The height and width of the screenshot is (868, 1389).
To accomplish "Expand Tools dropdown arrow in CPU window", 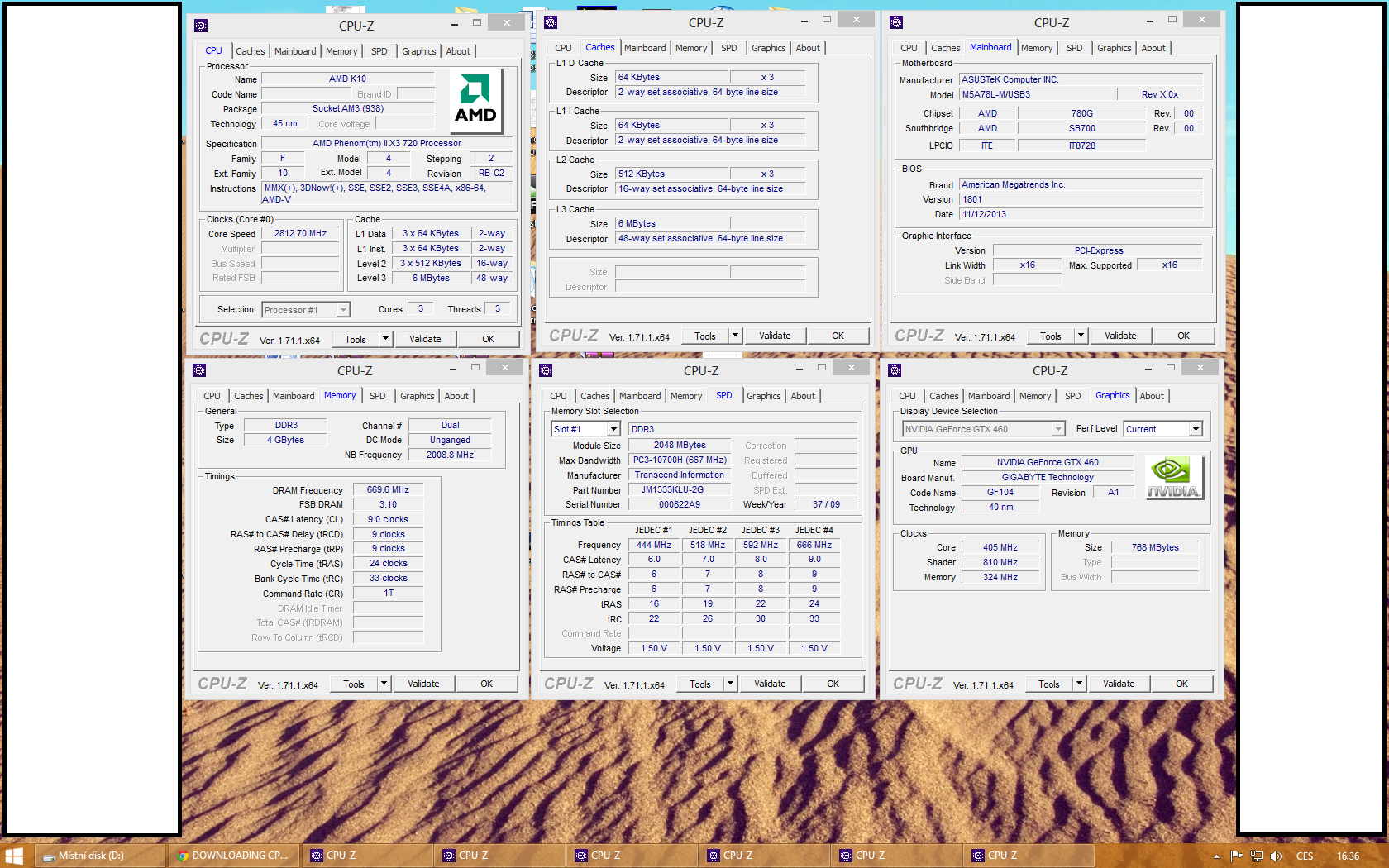I will [x=385, y=339].
